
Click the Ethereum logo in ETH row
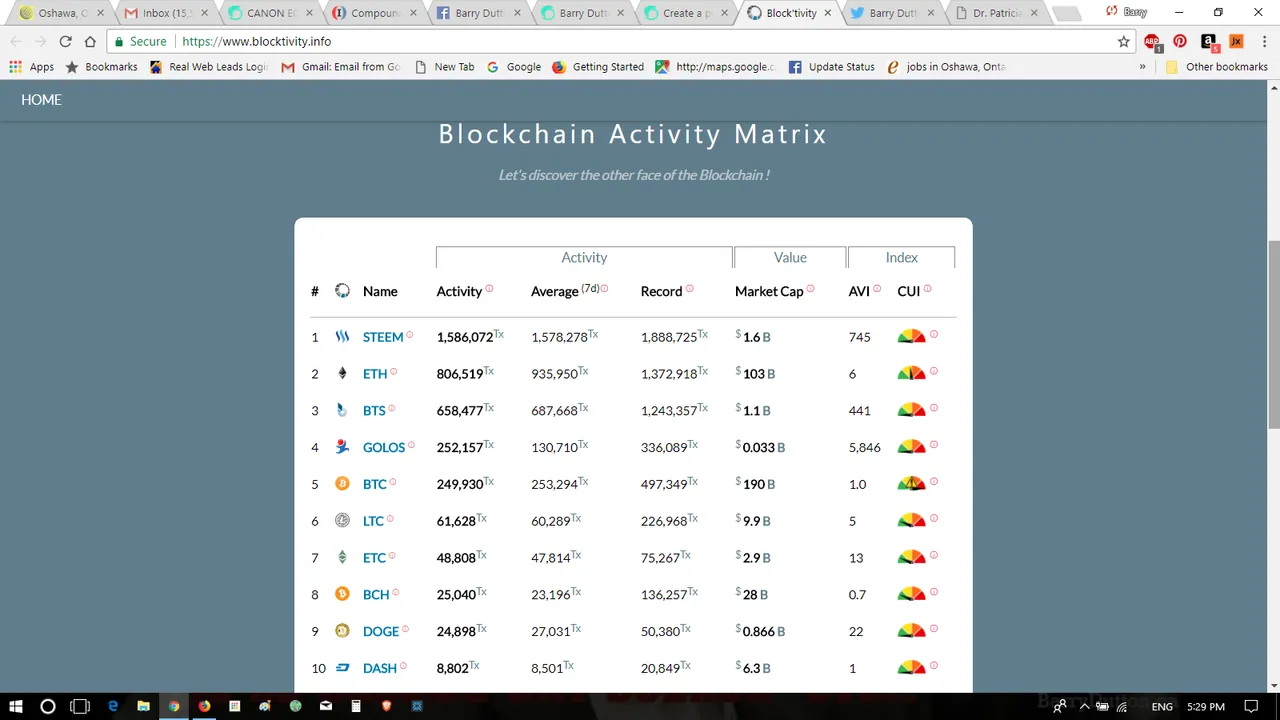[x=342, y=373]
